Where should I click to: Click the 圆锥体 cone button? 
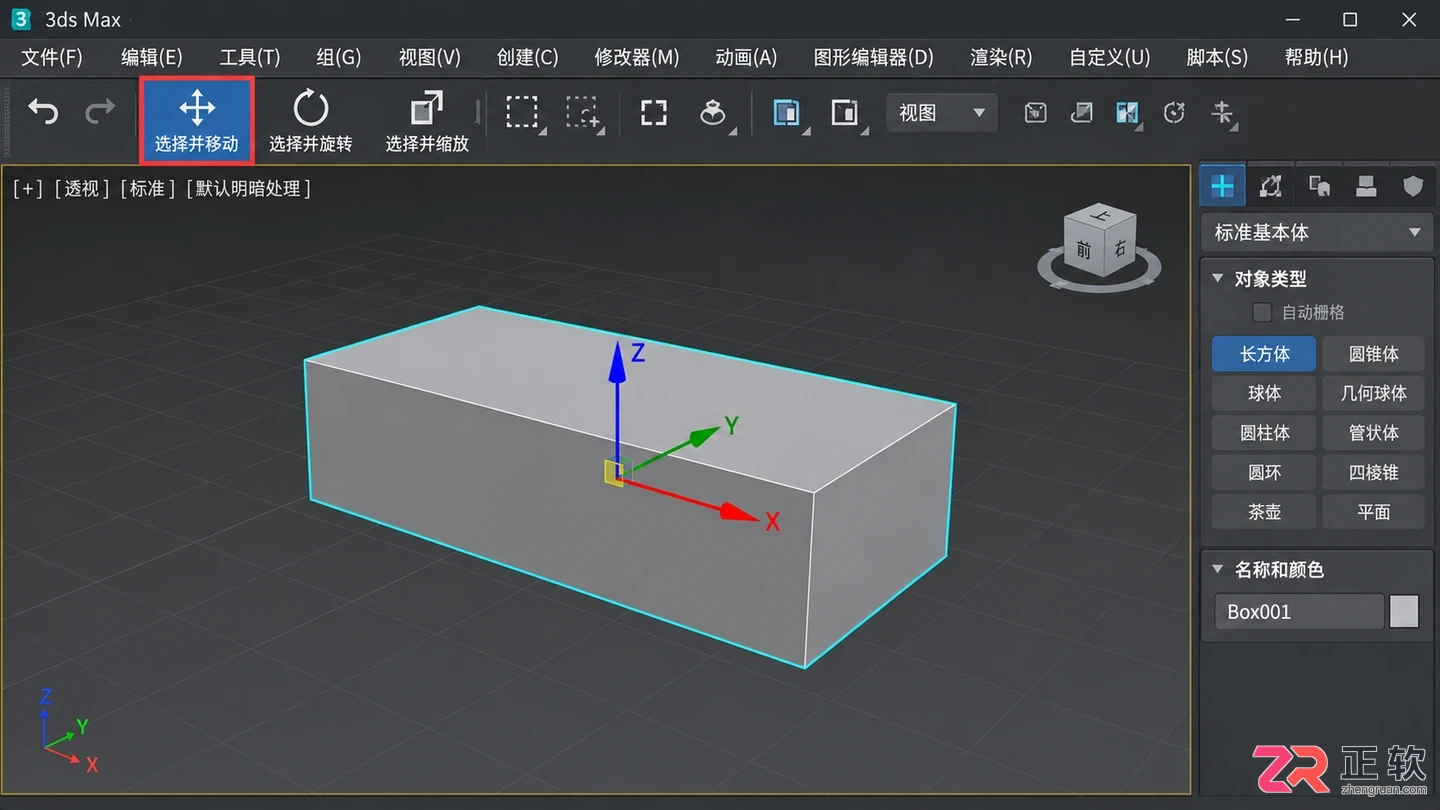click(1373, 354)
